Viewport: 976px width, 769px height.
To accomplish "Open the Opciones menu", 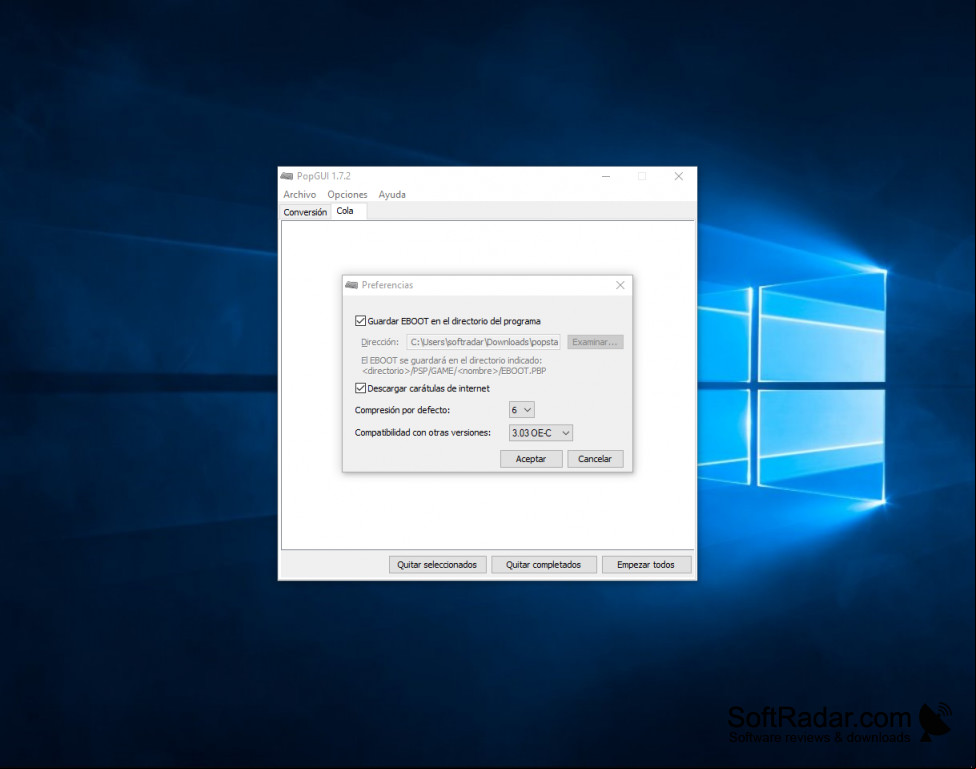I will pos(347,194).
